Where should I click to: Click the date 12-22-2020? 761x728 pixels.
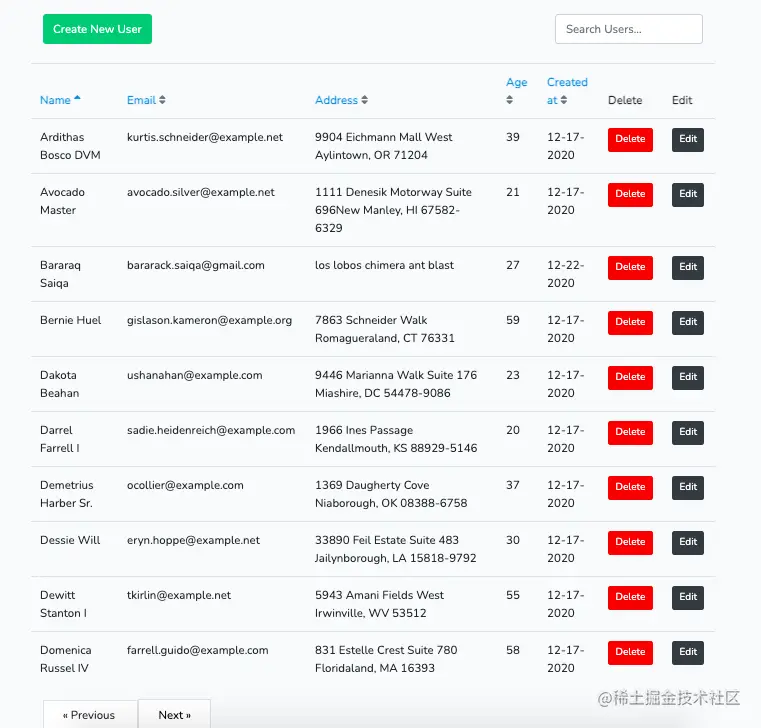coord(565,274)
